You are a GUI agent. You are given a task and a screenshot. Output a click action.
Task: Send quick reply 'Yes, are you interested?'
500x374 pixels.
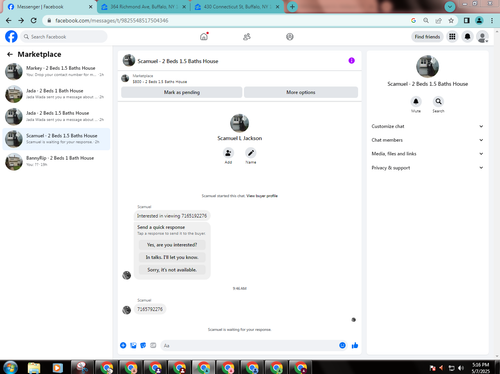tap(172, 245)
